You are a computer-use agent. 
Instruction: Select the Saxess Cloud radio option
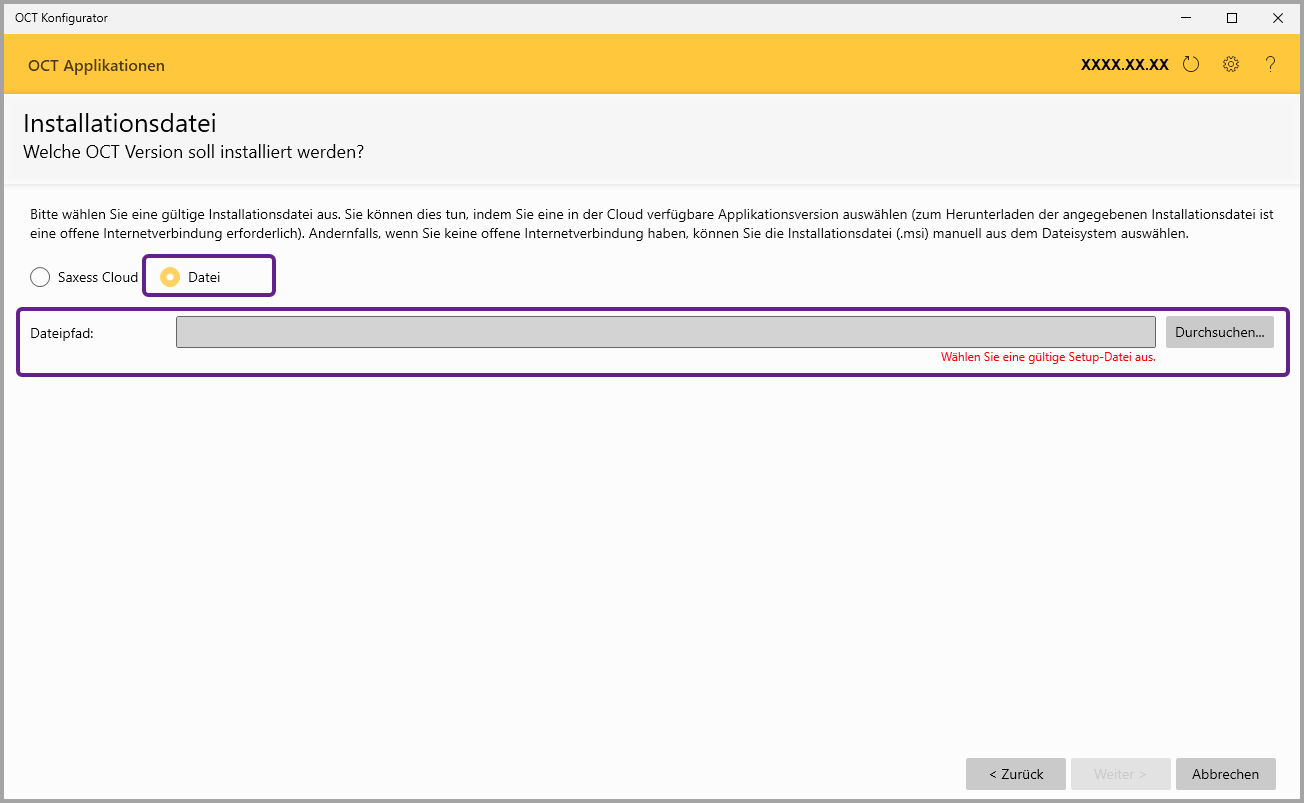tap(84, 277)
